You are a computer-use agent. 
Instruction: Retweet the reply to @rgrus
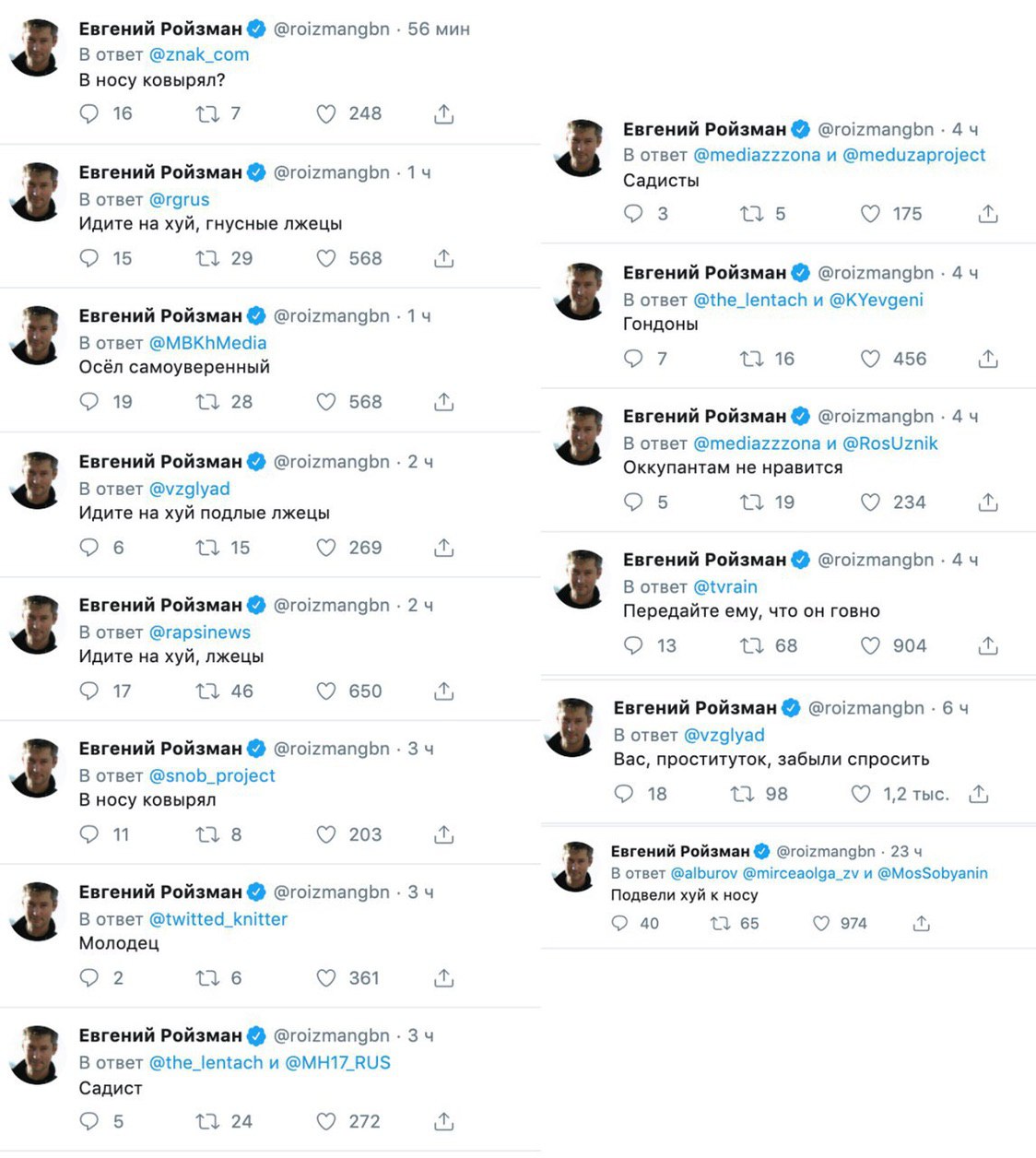click(x=207, y=259)
